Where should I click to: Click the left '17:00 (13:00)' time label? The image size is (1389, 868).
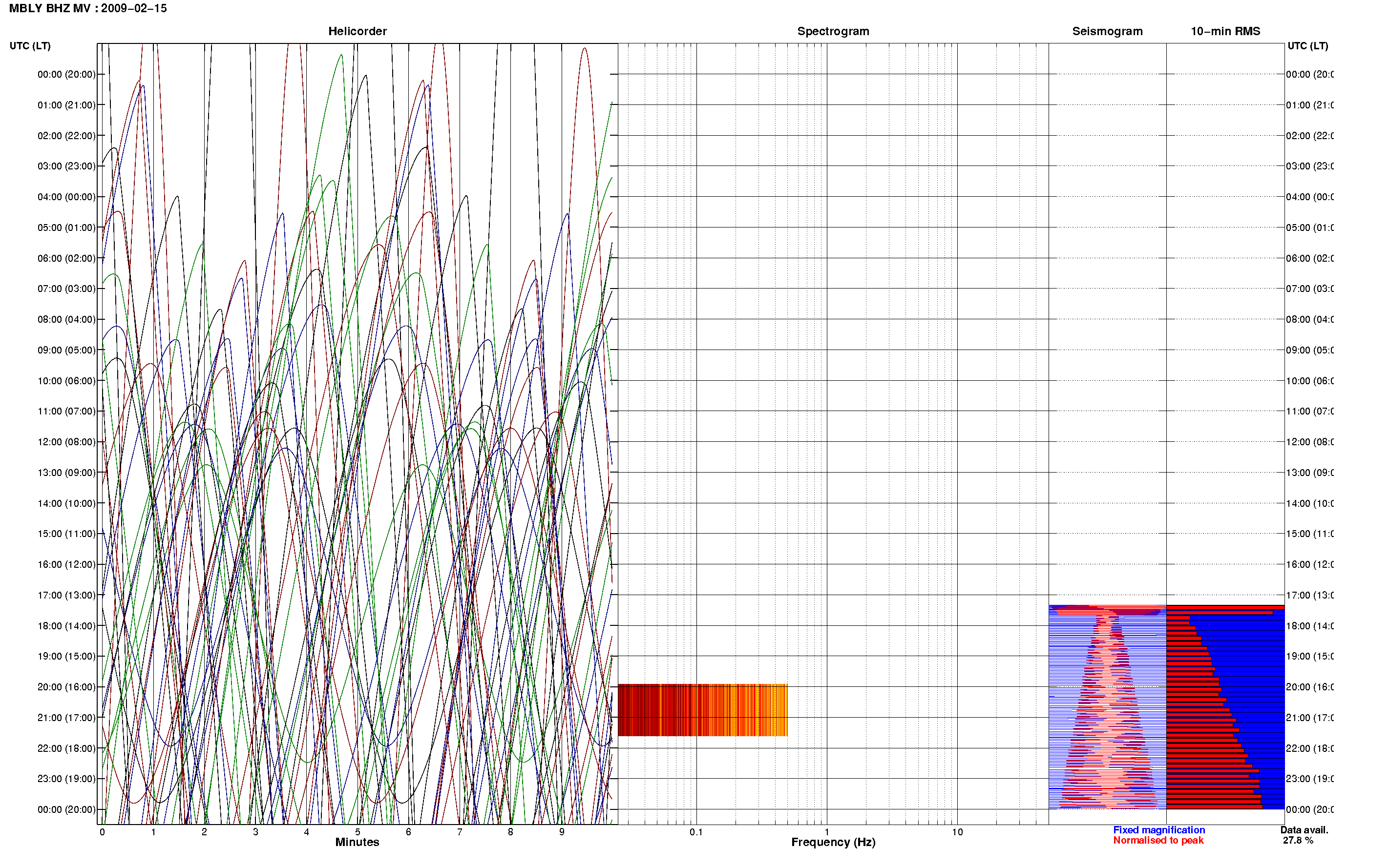pos(66,595)
